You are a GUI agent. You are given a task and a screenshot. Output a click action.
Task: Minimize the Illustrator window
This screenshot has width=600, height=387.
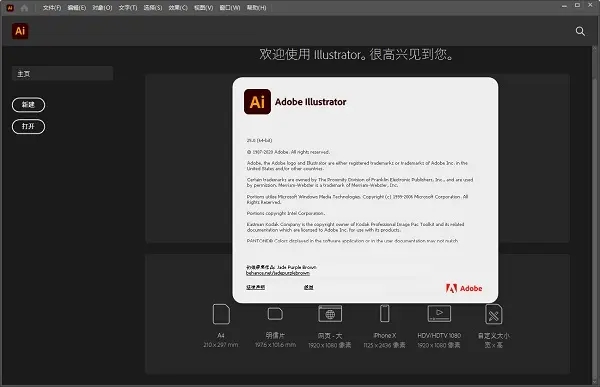(x=564, y=6)
